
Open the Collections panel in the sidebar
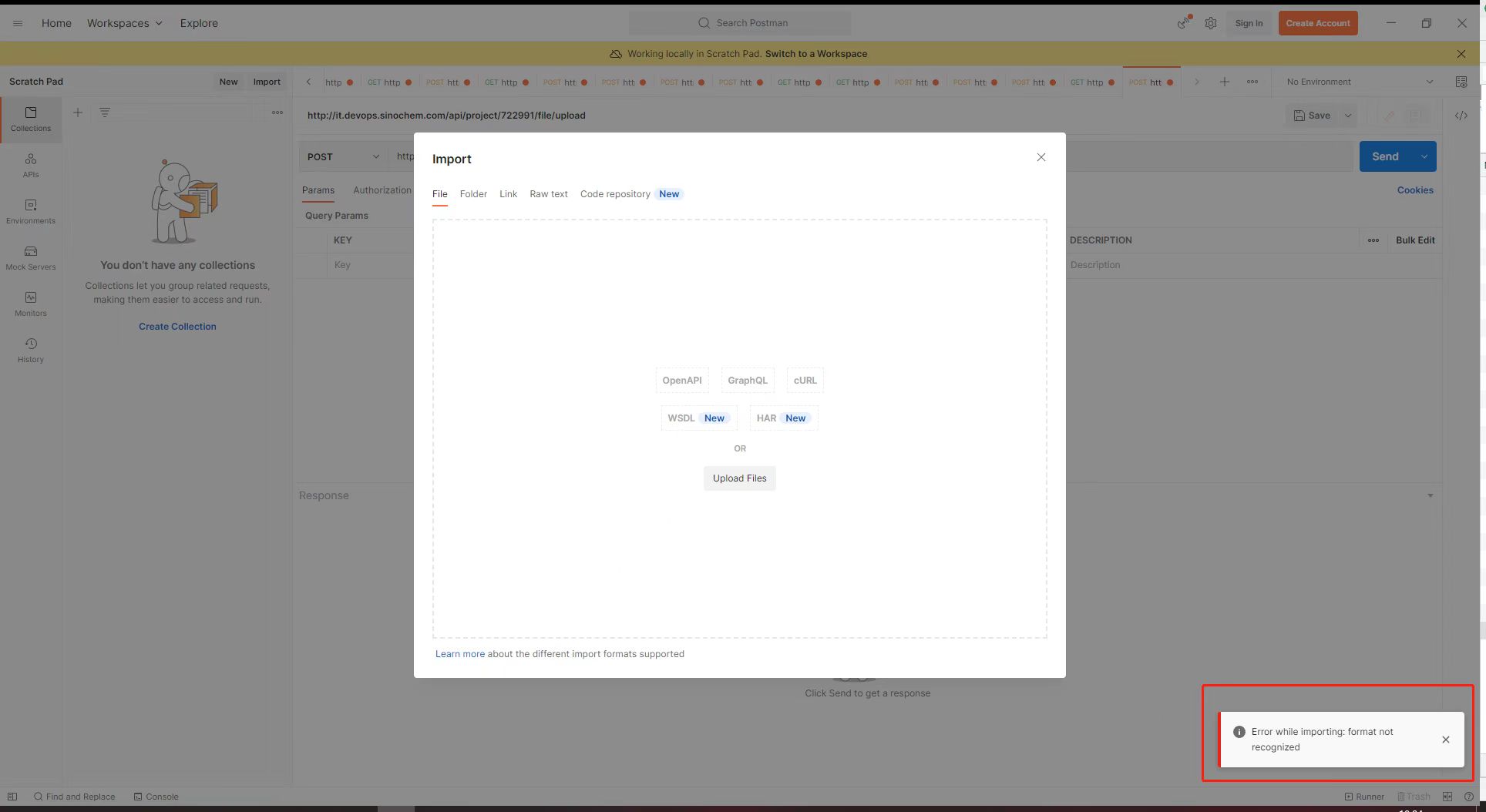pyautogui.click(x=30, y=118)
